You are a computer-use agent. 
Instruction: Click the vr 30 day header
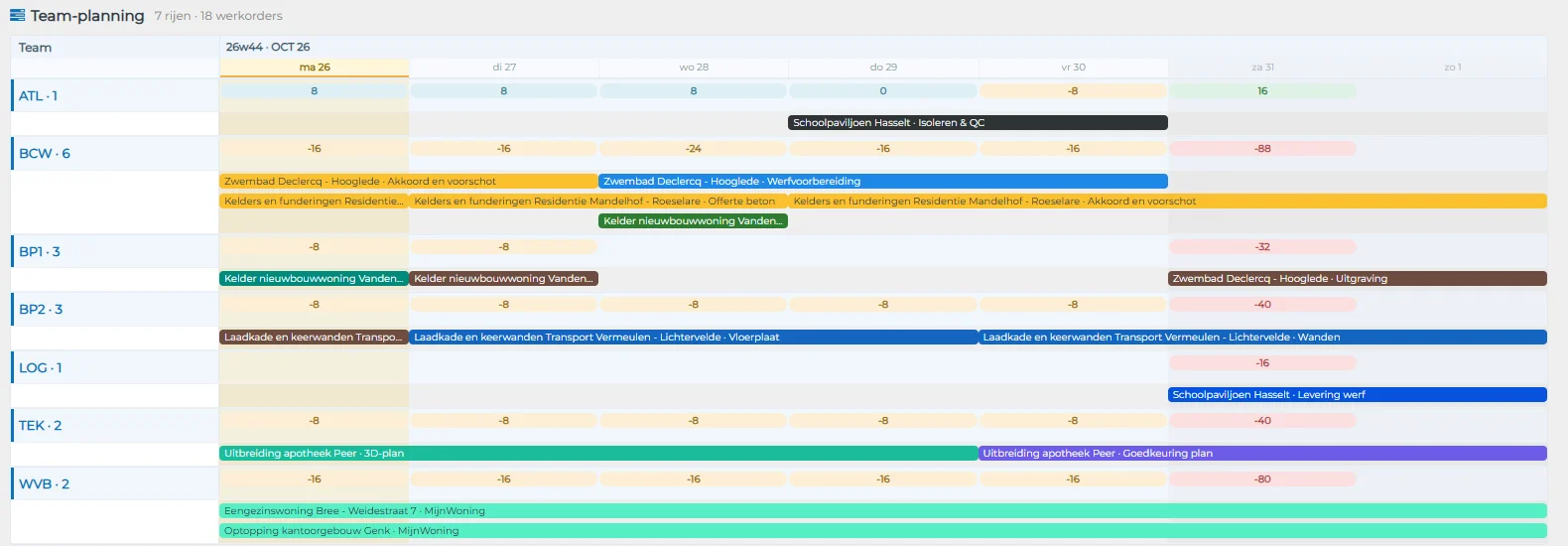(x=1073, y=68)
